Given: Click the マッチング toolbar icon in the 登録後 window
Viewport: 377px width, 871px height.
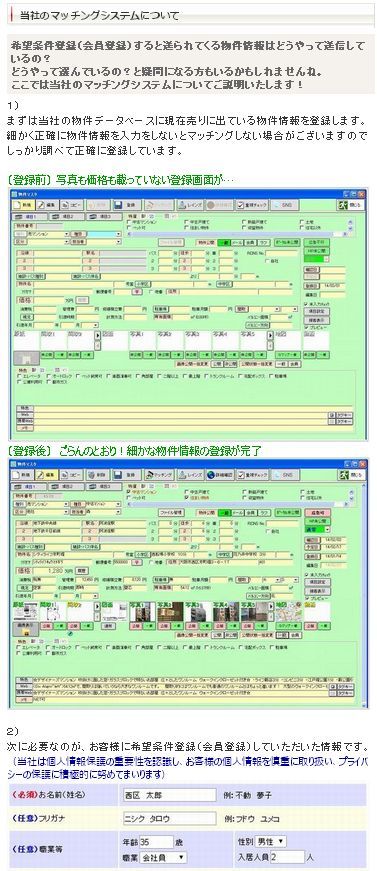Looking at the screenshot, I should pos(159,475).
